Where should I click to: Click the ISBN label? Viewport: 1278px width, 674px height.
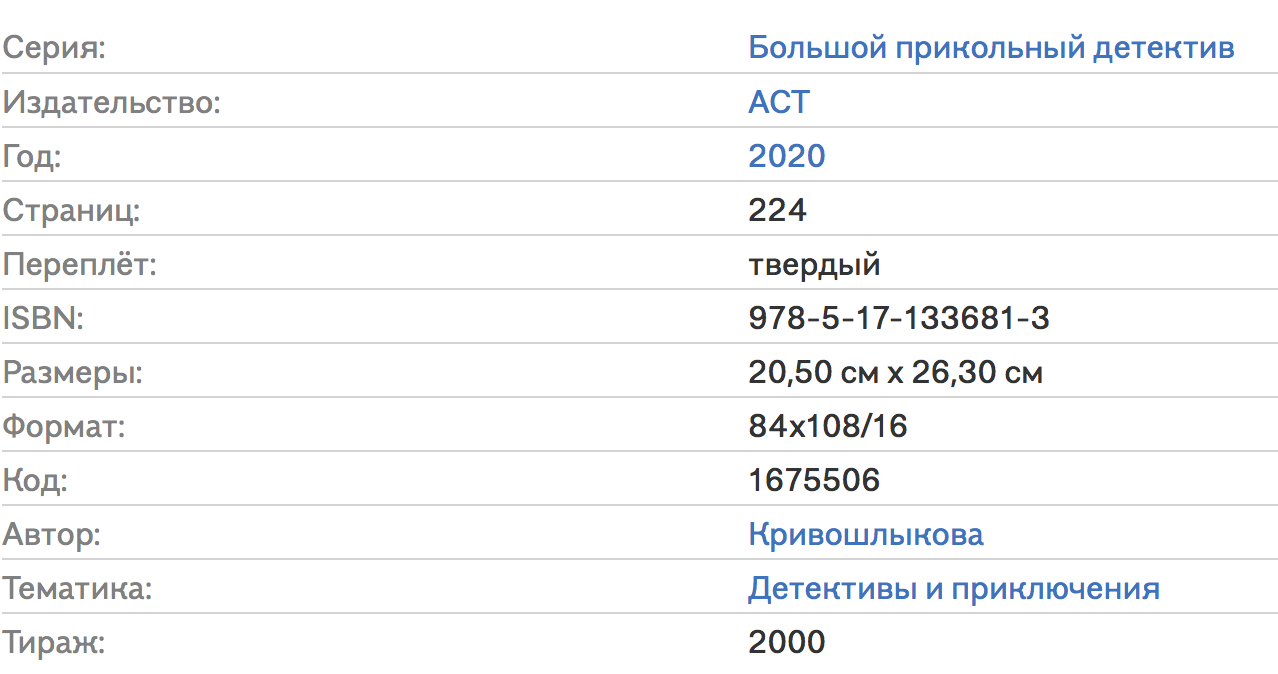42,318
